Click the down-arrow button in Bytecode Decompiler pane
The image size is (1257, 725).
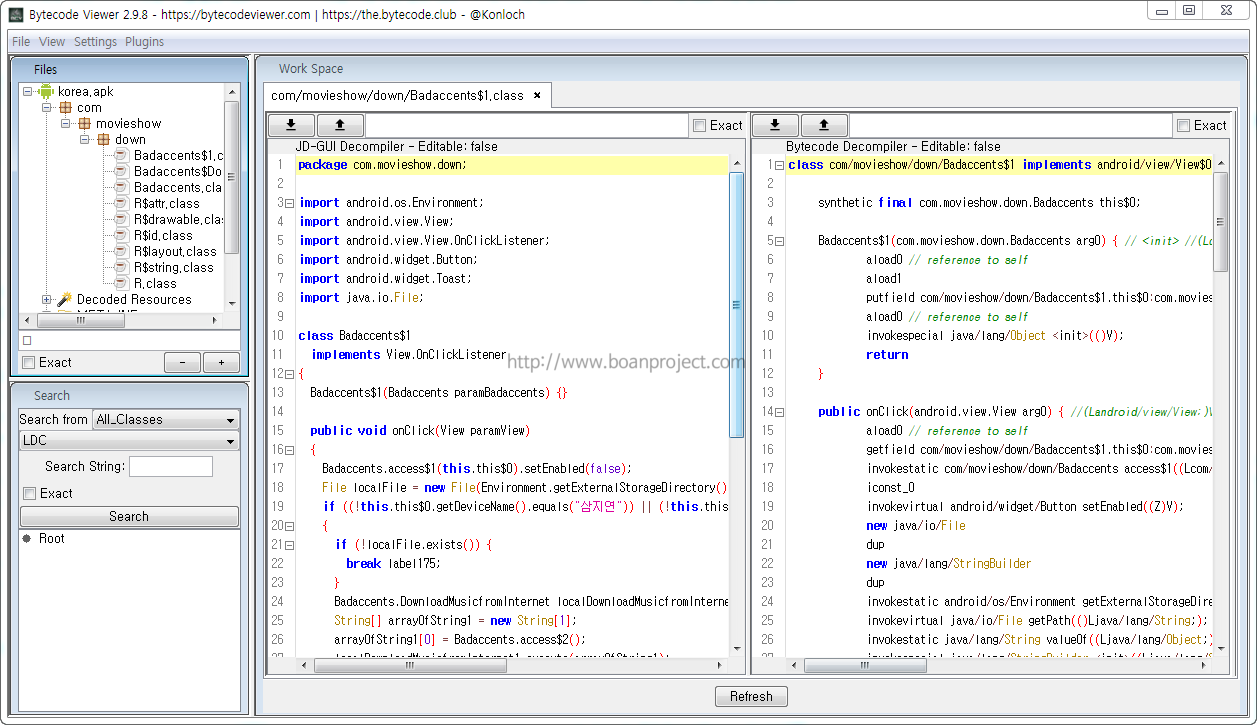[776, 125]
